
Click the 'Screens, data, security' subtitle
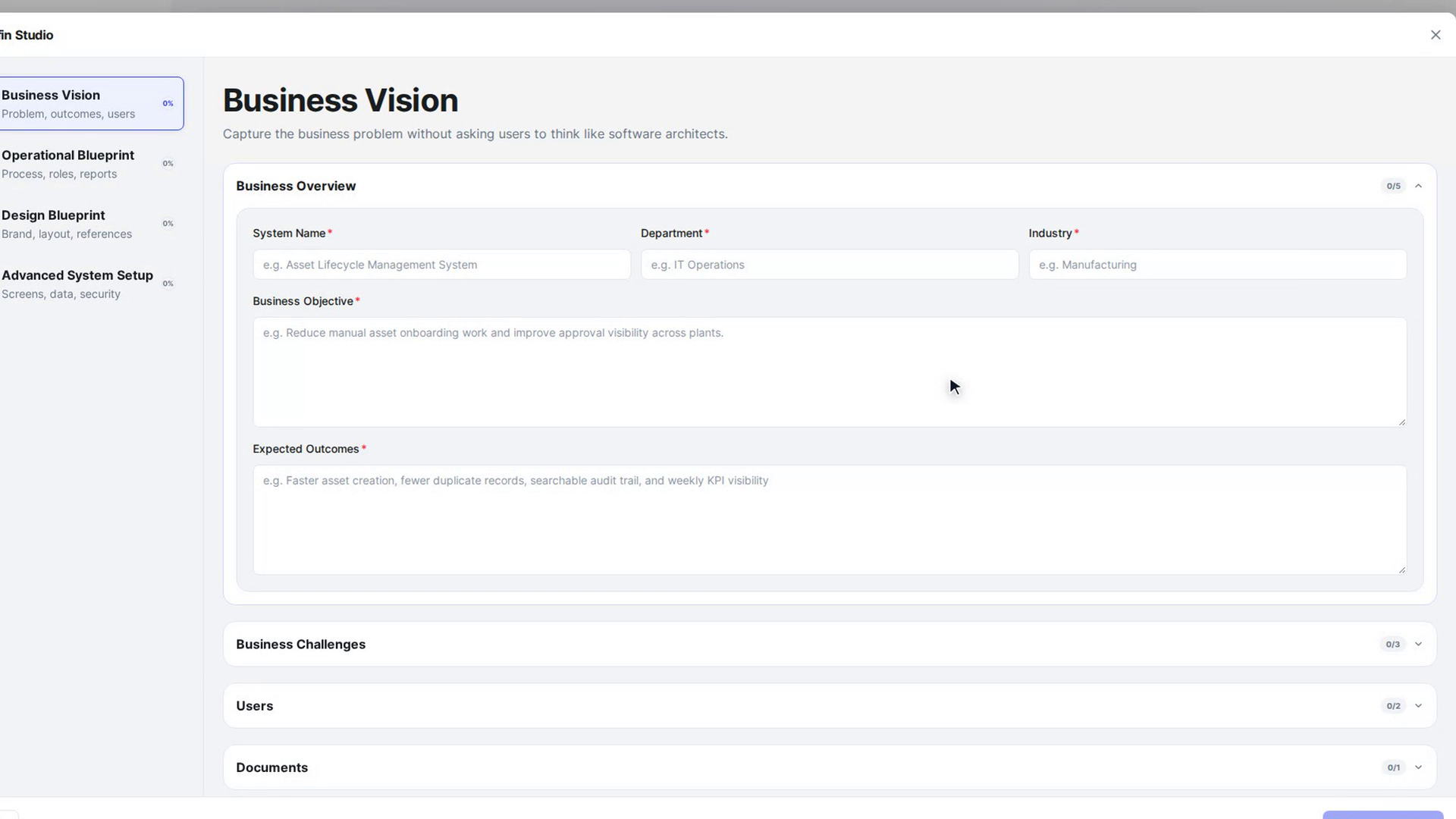pos(61,294)
